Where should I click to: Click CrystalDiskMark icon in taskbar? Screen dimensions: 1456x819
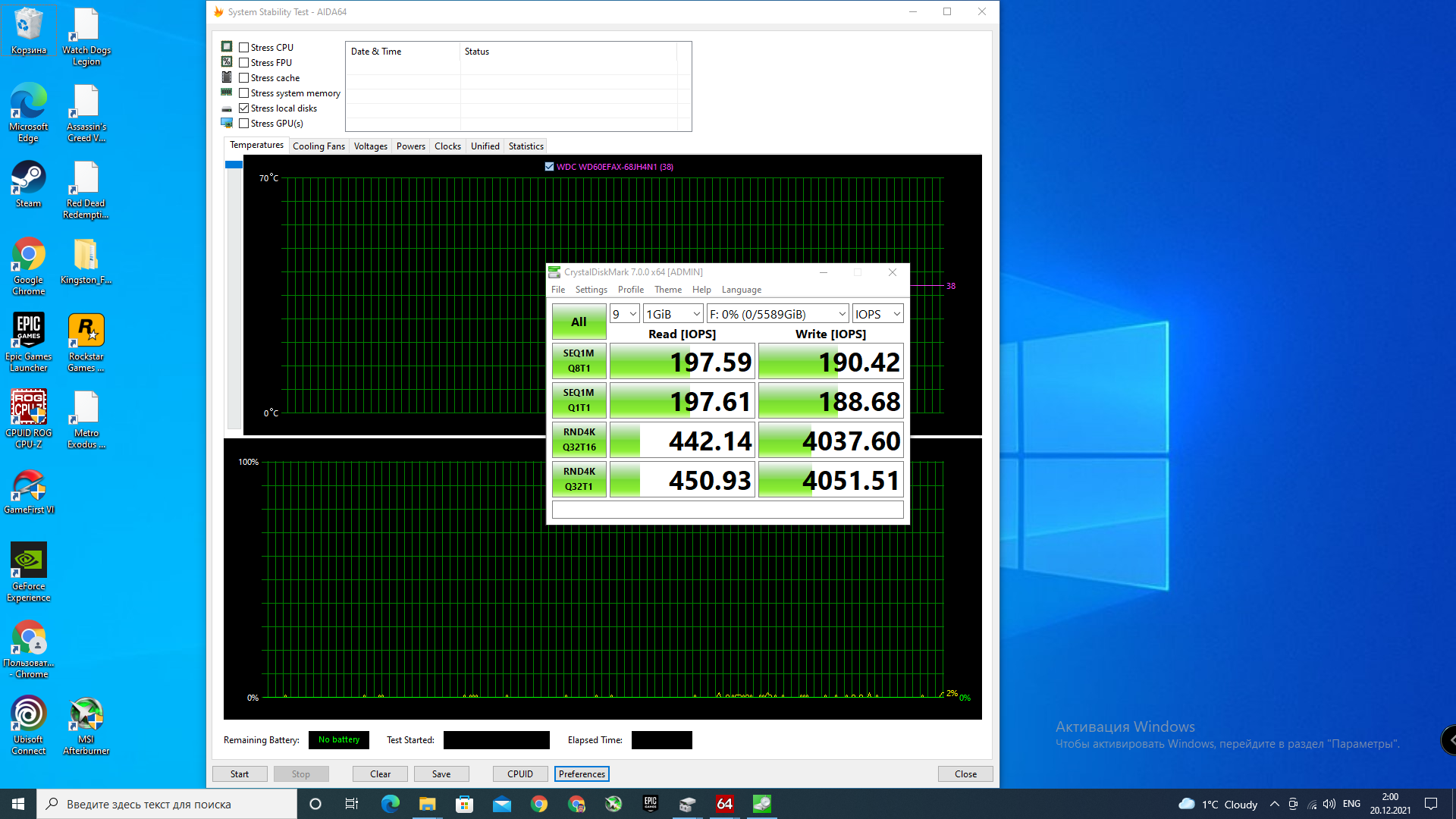[x=761, y=804]
